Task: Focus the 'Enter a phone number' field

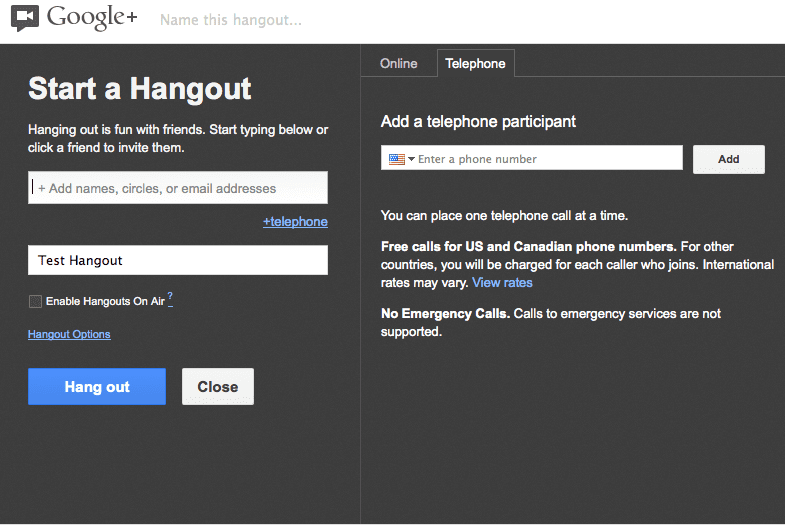Action: coord(547,159)
